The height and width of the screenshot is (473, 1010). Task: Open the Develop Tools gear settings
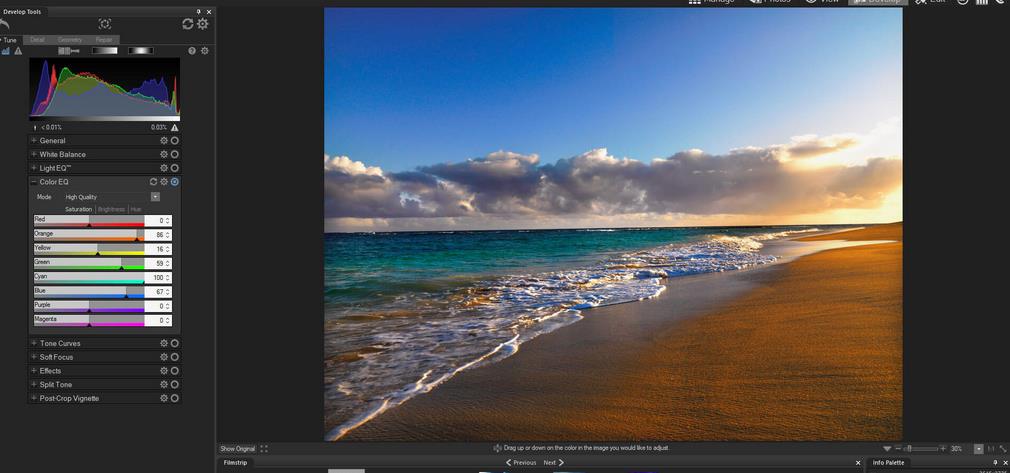pyautogui.click(x=203, y=23)
